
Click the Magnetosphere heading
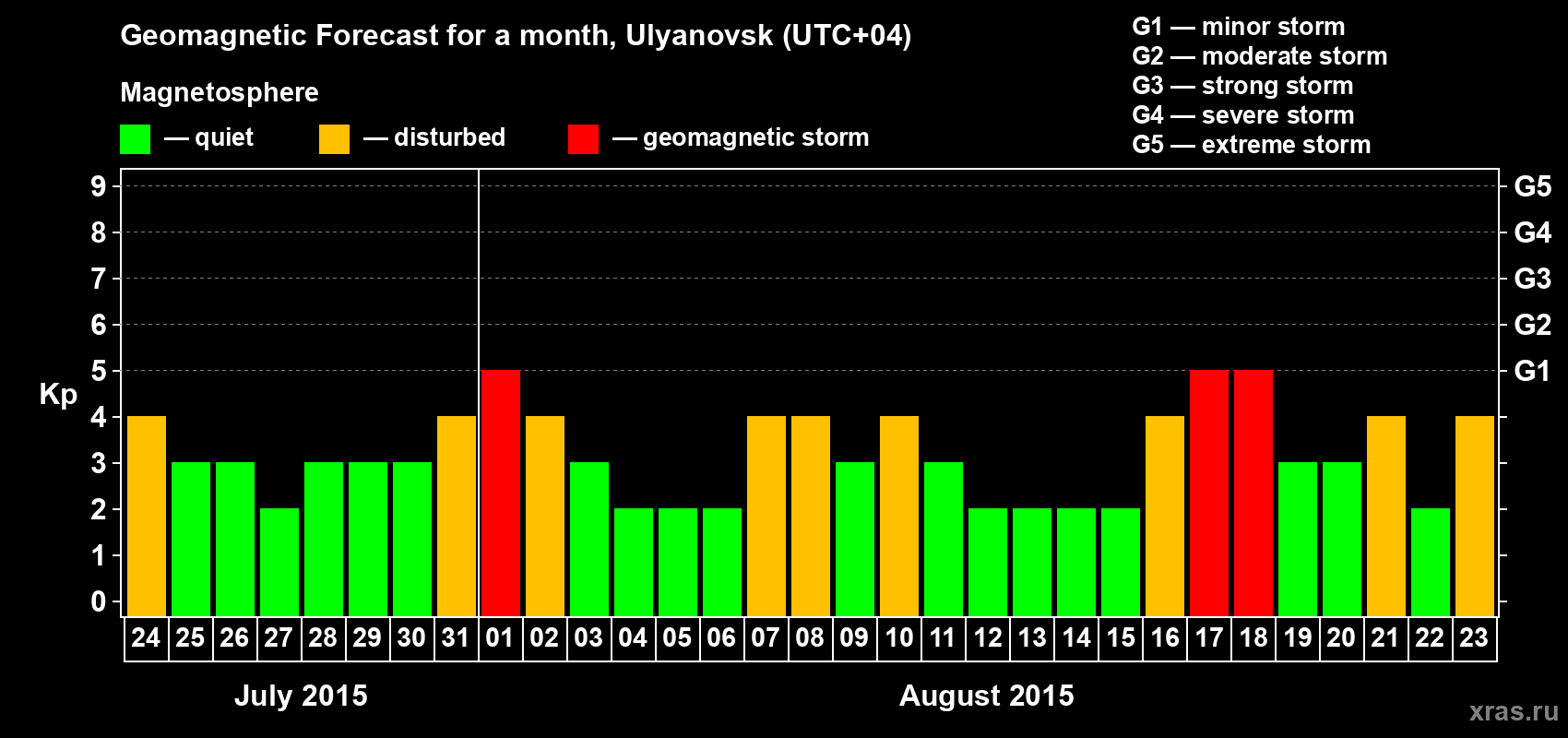[x=220, y=92]
